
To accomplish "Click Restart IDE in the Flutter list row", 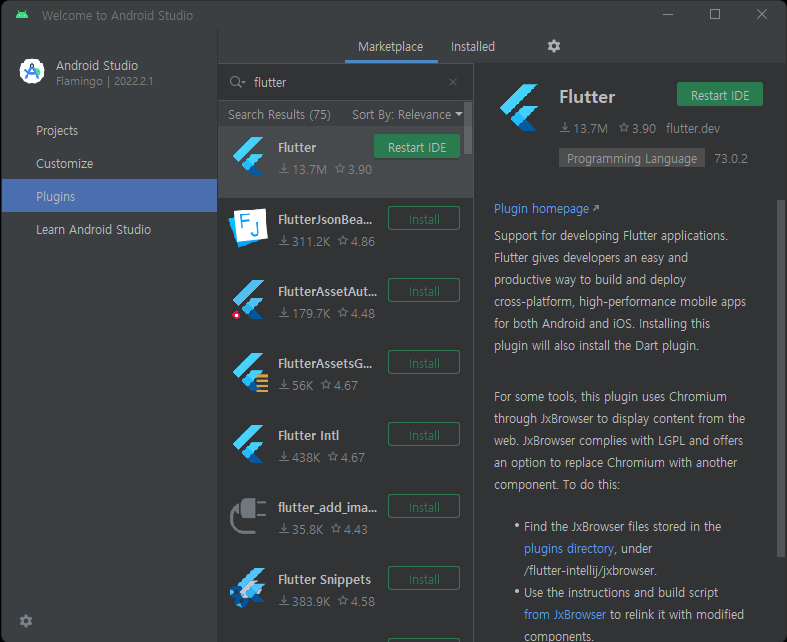I will [417, 147].
